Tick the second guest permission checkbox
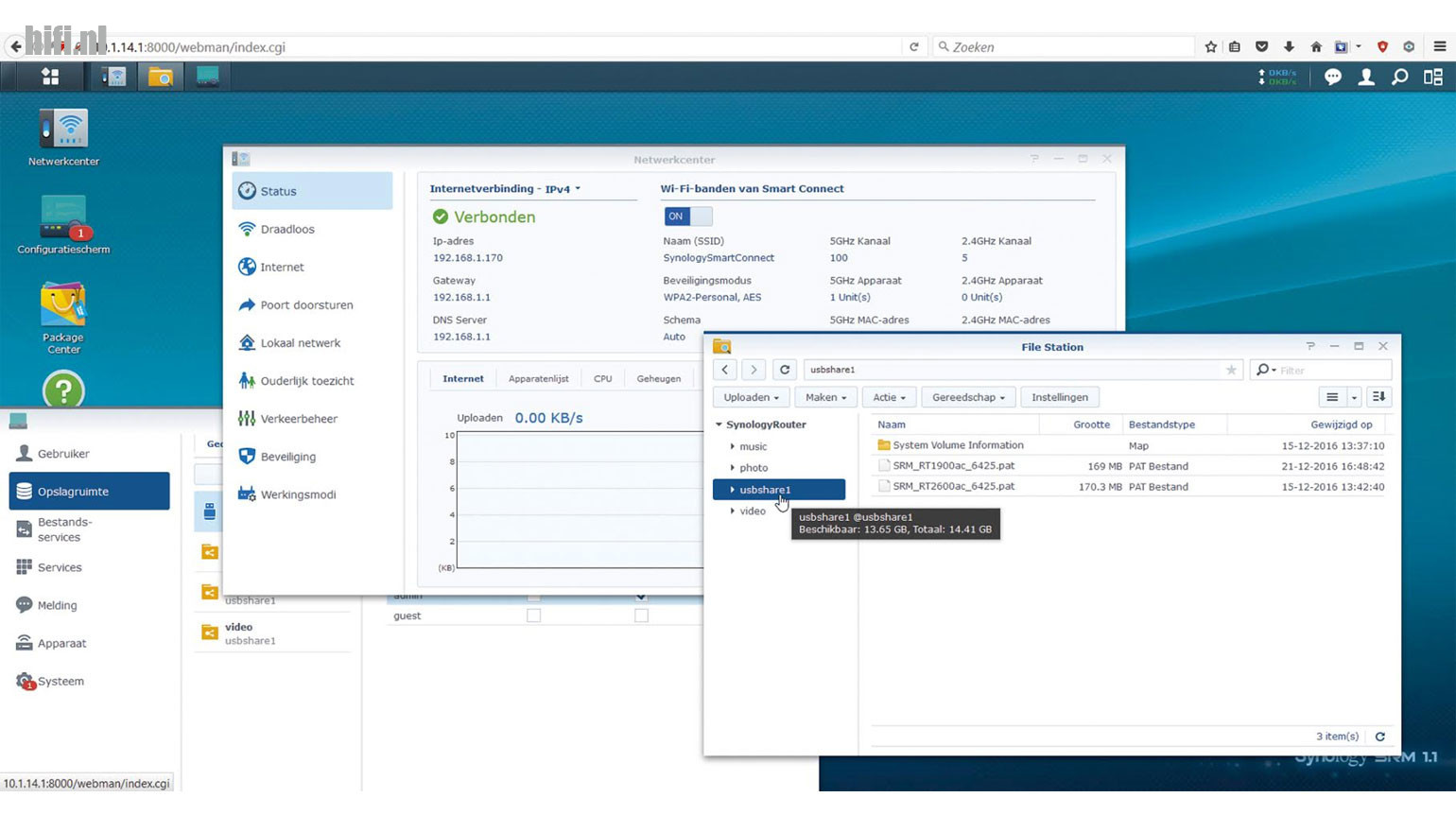This screenshot has height=832, width=1456. click(641, 615)
